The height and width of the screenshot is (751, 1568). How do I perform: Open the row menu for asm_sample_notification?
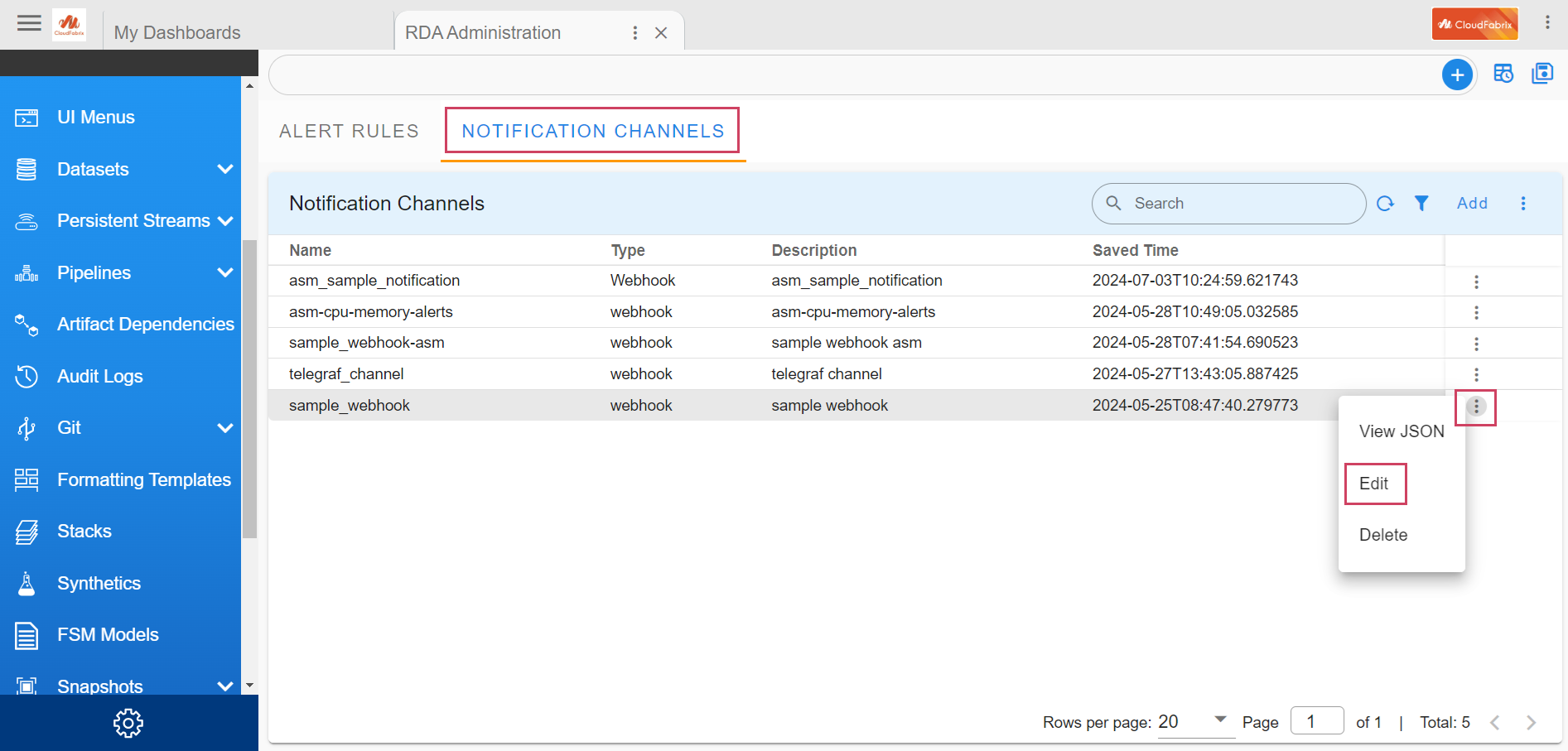pos(1476,282)
